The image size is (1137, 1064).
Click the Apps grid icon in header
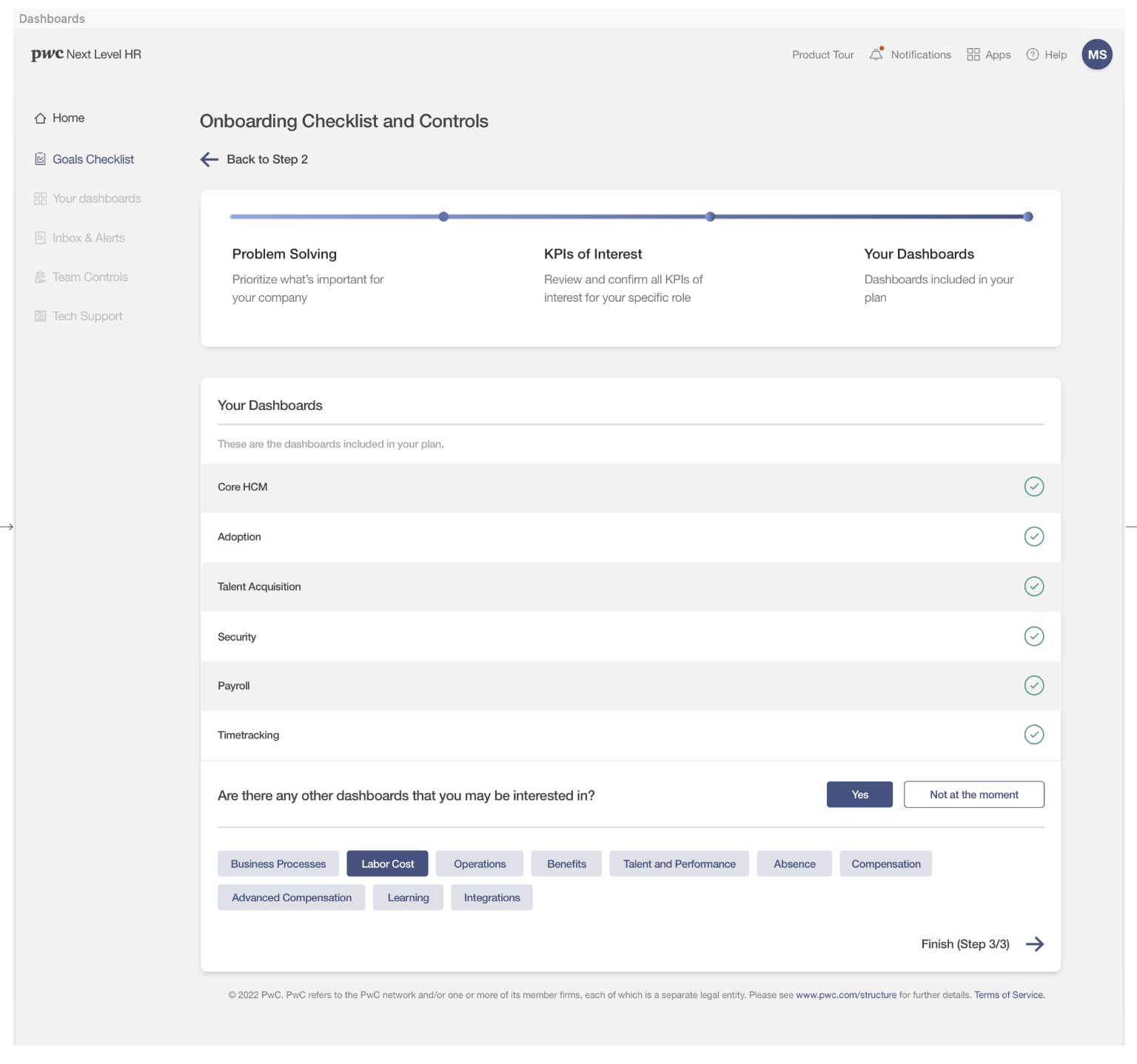973,55
